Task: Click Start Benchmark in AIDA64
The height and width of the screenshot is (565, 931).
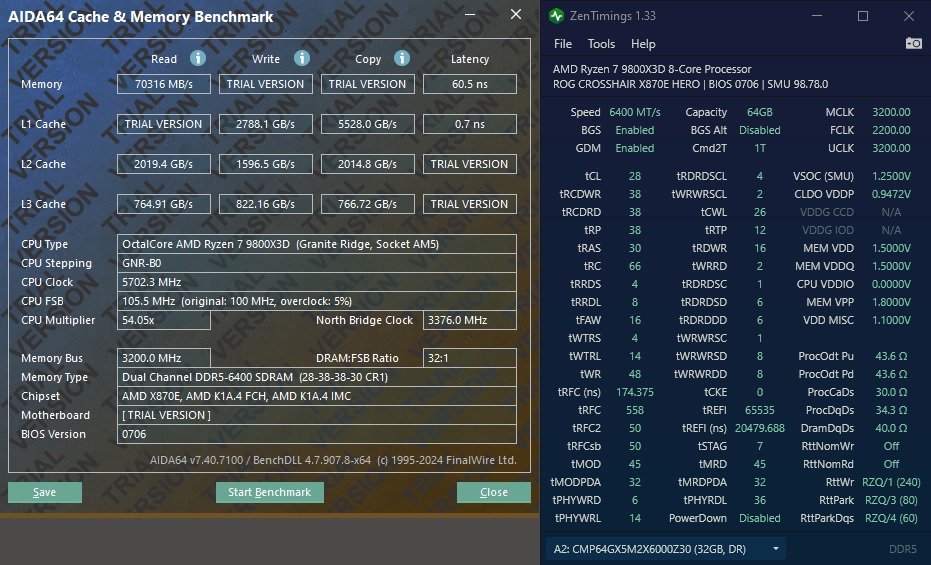Action: click(270, 492)
